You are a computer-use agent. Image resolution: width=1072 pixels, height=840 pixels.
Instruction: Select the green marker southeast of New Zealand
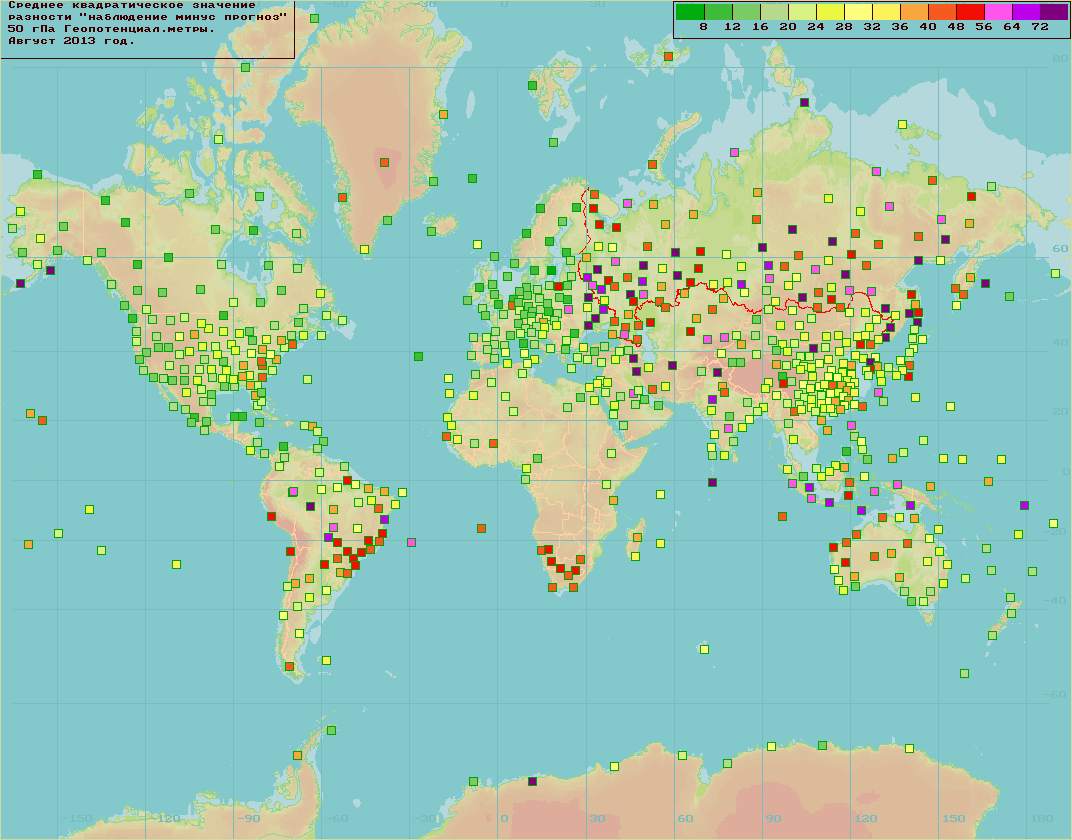[964, 673]
